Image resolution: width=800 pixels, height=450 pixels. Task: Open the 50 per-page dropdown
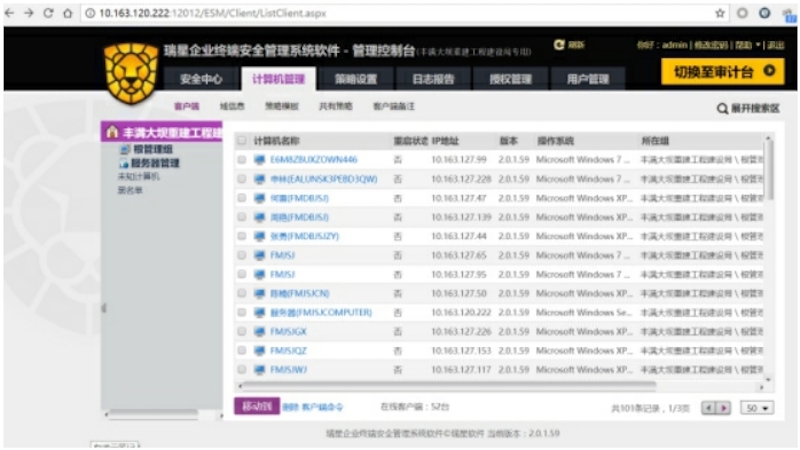[755, 408]
